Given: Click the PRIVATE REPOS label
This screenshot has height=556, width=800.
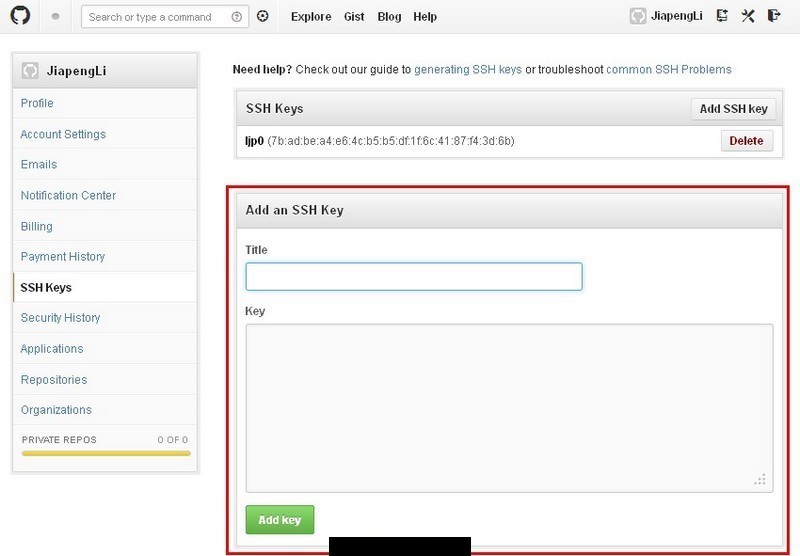Looking at the screenshot, I should coord(59,440).
